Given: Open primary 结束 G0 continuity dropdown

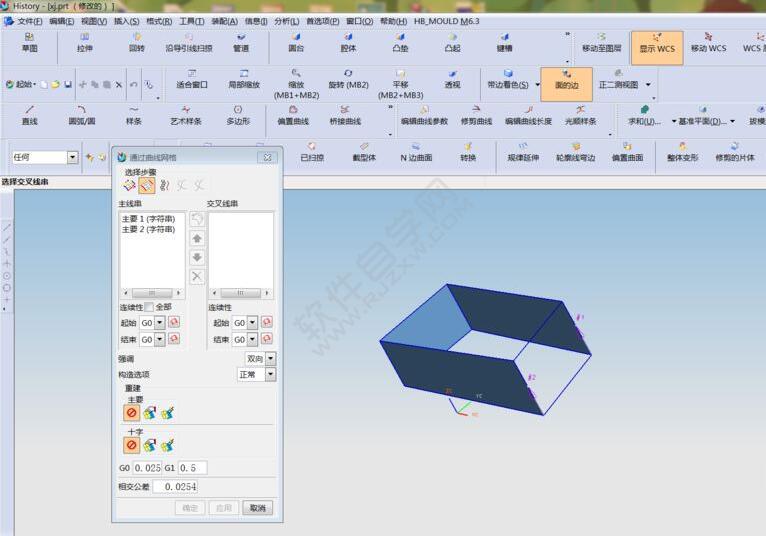Looking at the screenshot, I should pos(159,339).
